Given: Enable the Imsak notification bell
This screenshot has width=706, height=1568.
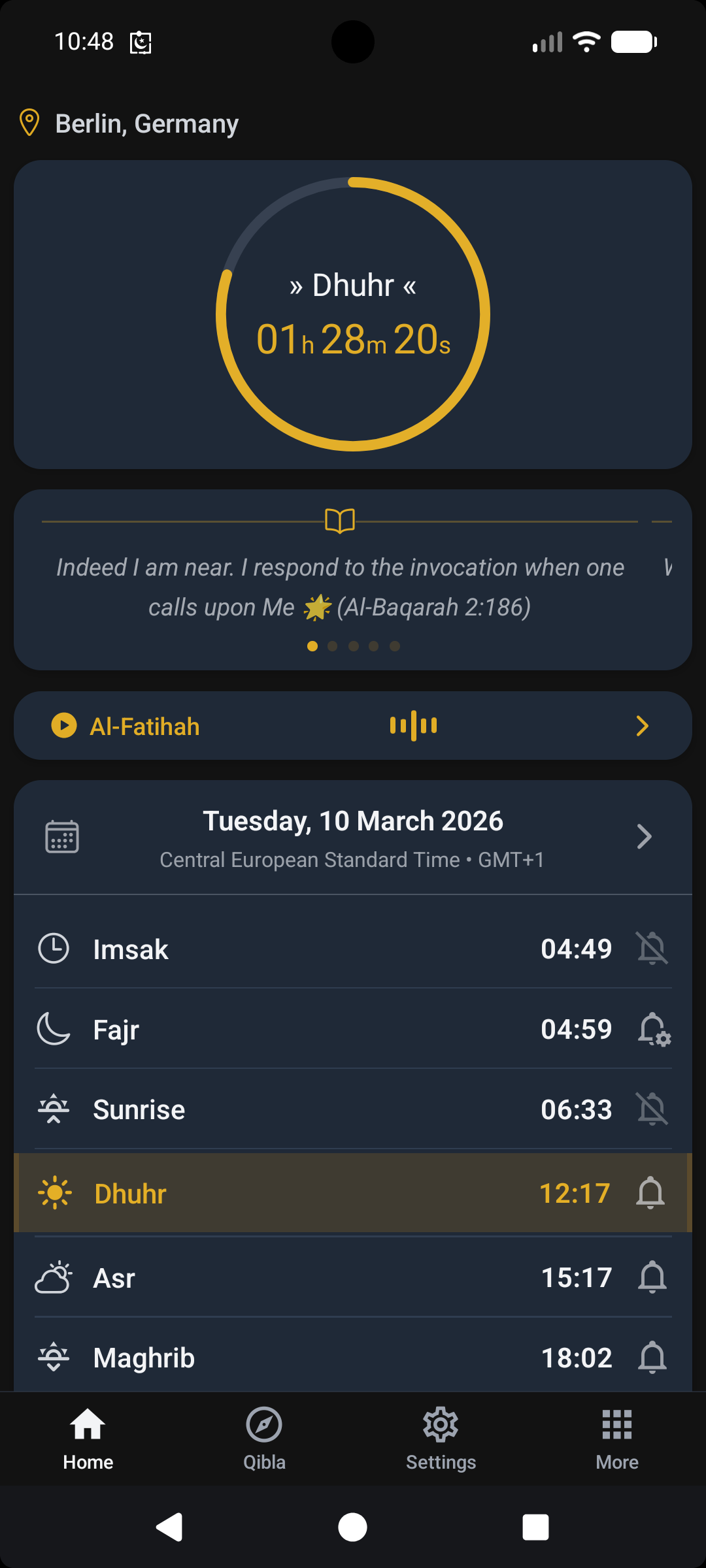Looking at the screenshot, I should click(652, 949).
